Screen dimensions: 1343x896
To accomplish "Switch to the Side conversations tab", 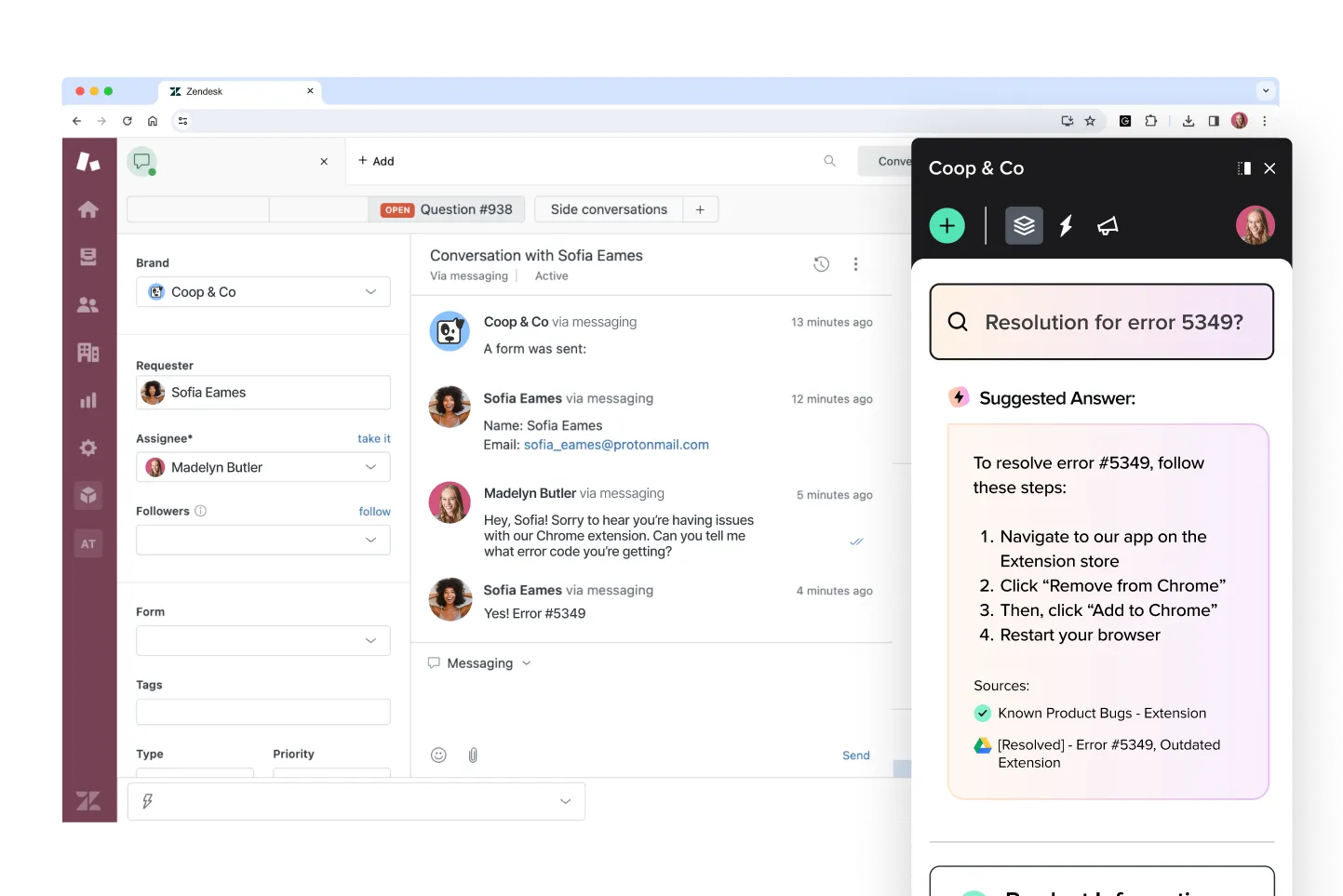I will 609,209.
